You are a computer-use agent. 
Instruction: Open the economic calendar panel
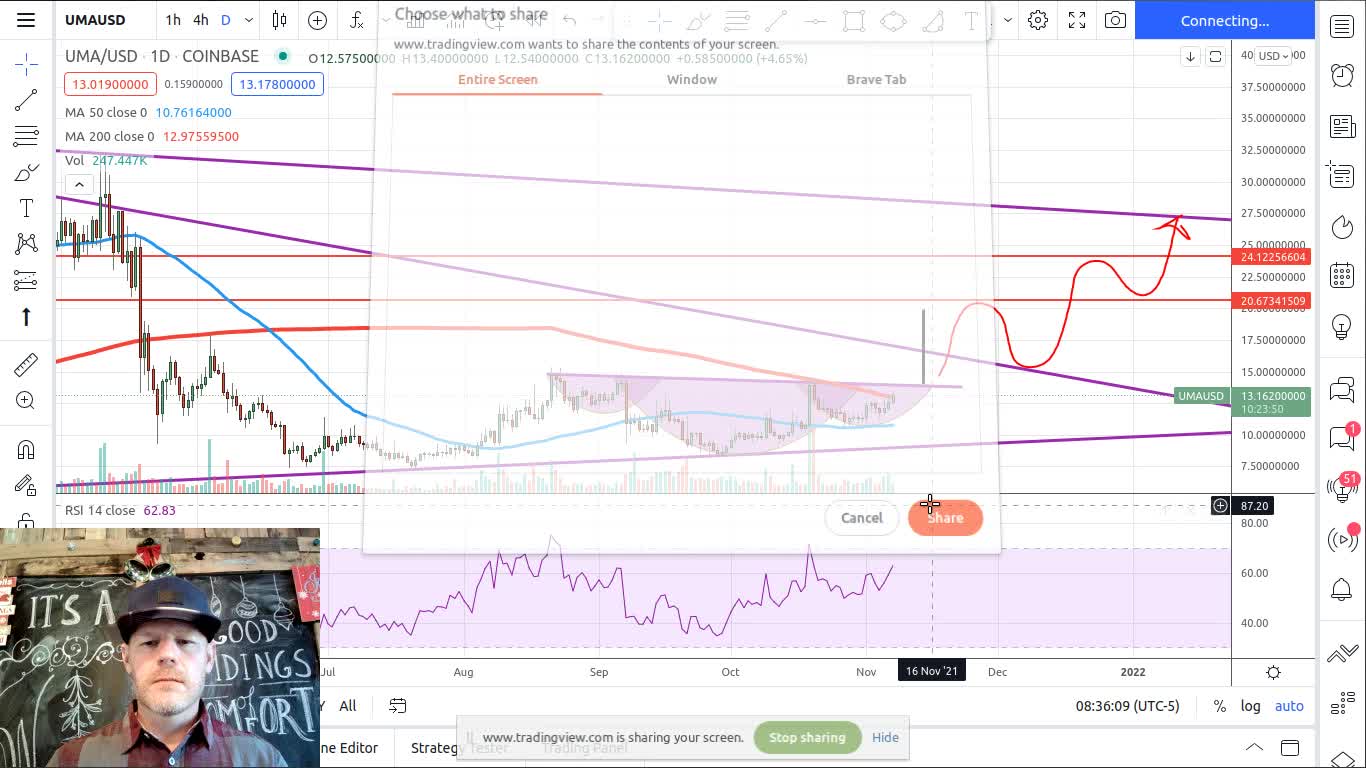pos(1342,275)
